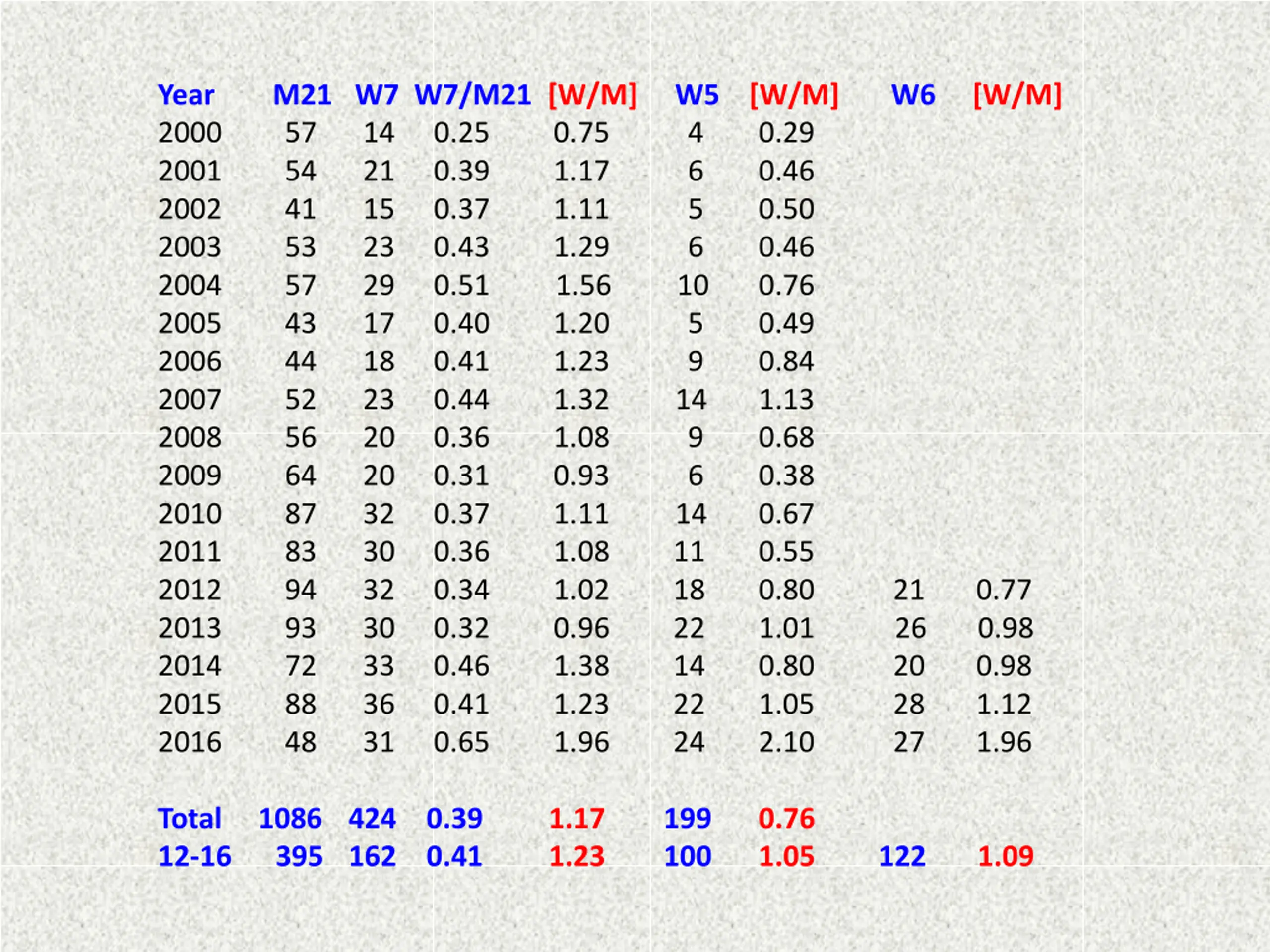The width and height of the screenshot is (1270, 952).
Task: Click the 2015 W6 ratio '1.12'
Action: (x=1004, y=704)
